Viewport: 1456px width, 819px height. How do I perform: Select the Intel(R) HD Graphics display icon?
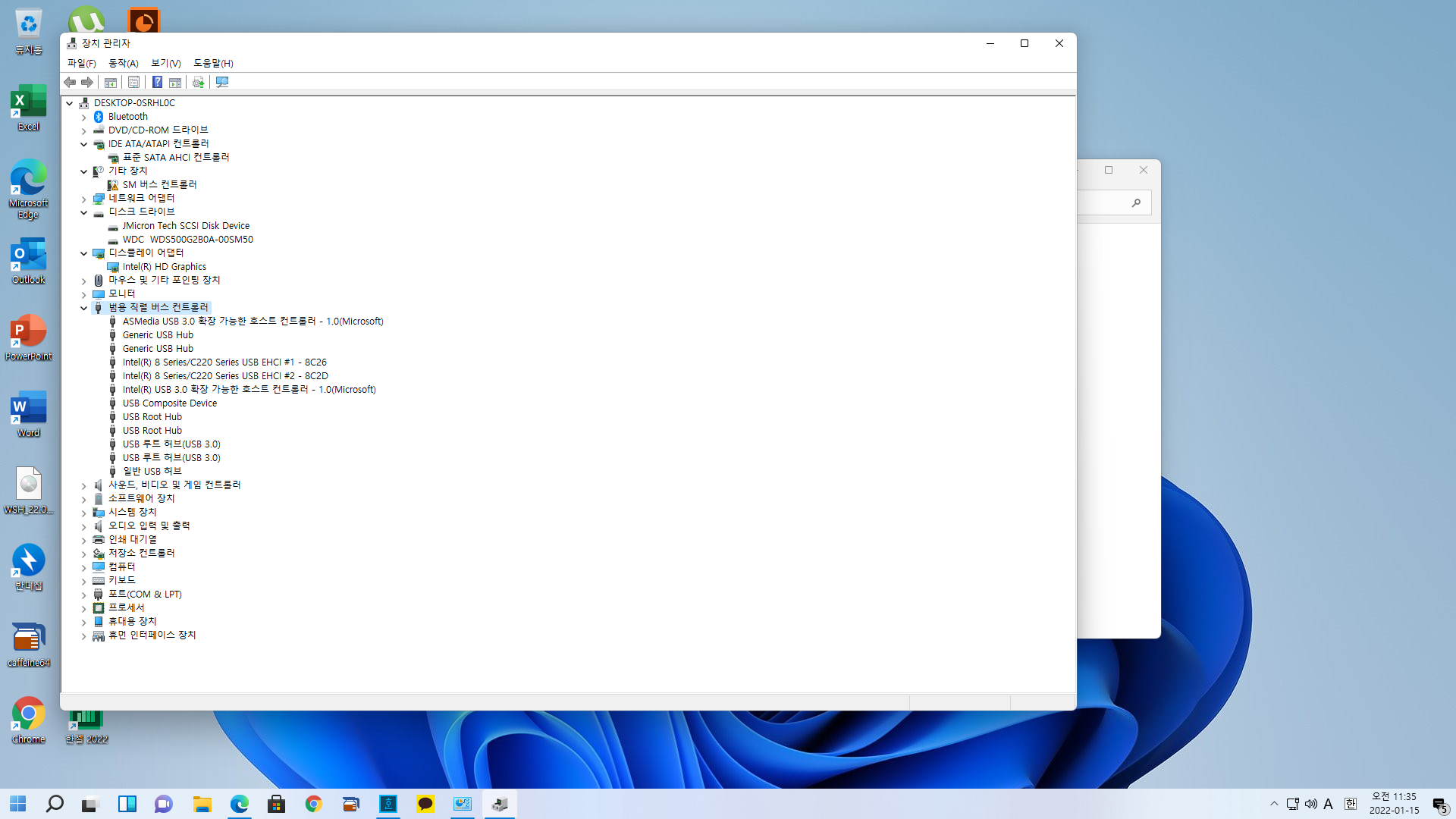coord(113,267)
